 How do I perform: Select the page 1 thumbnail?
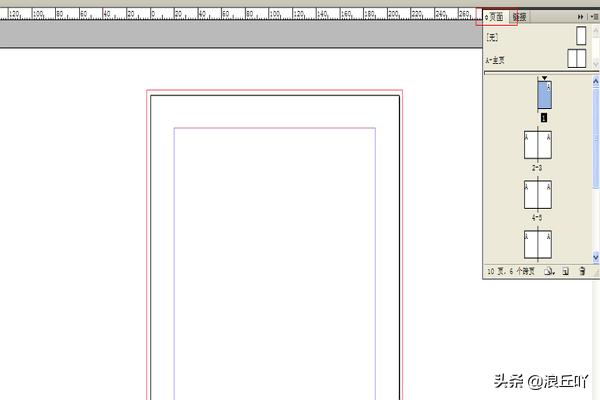point(544,96)
